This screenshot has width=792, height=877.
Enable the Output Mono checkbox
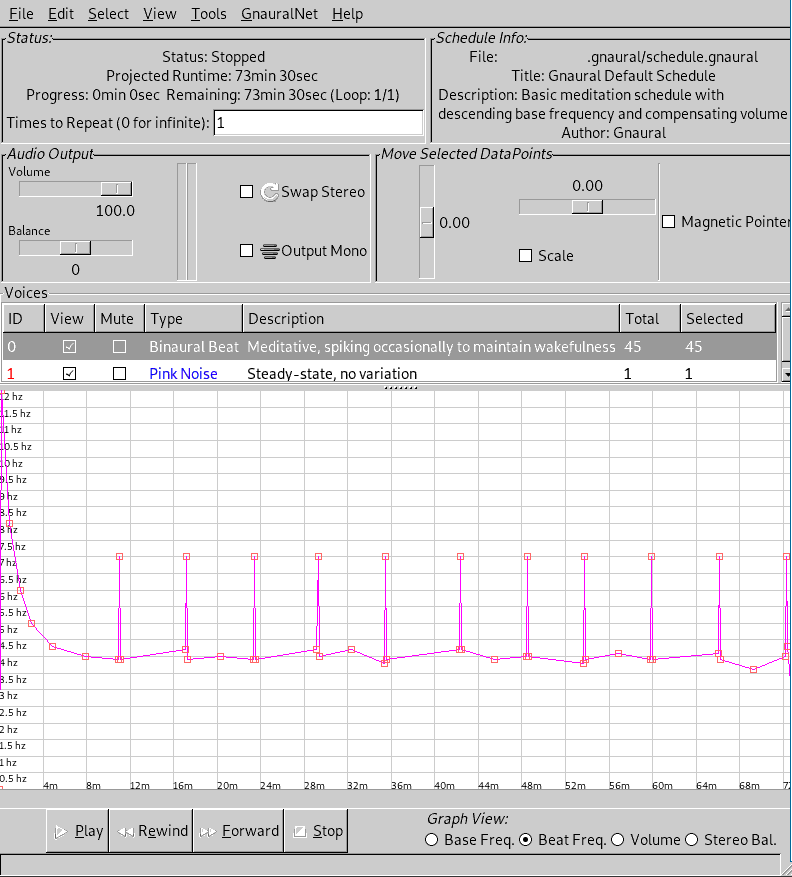click(247, 251)
